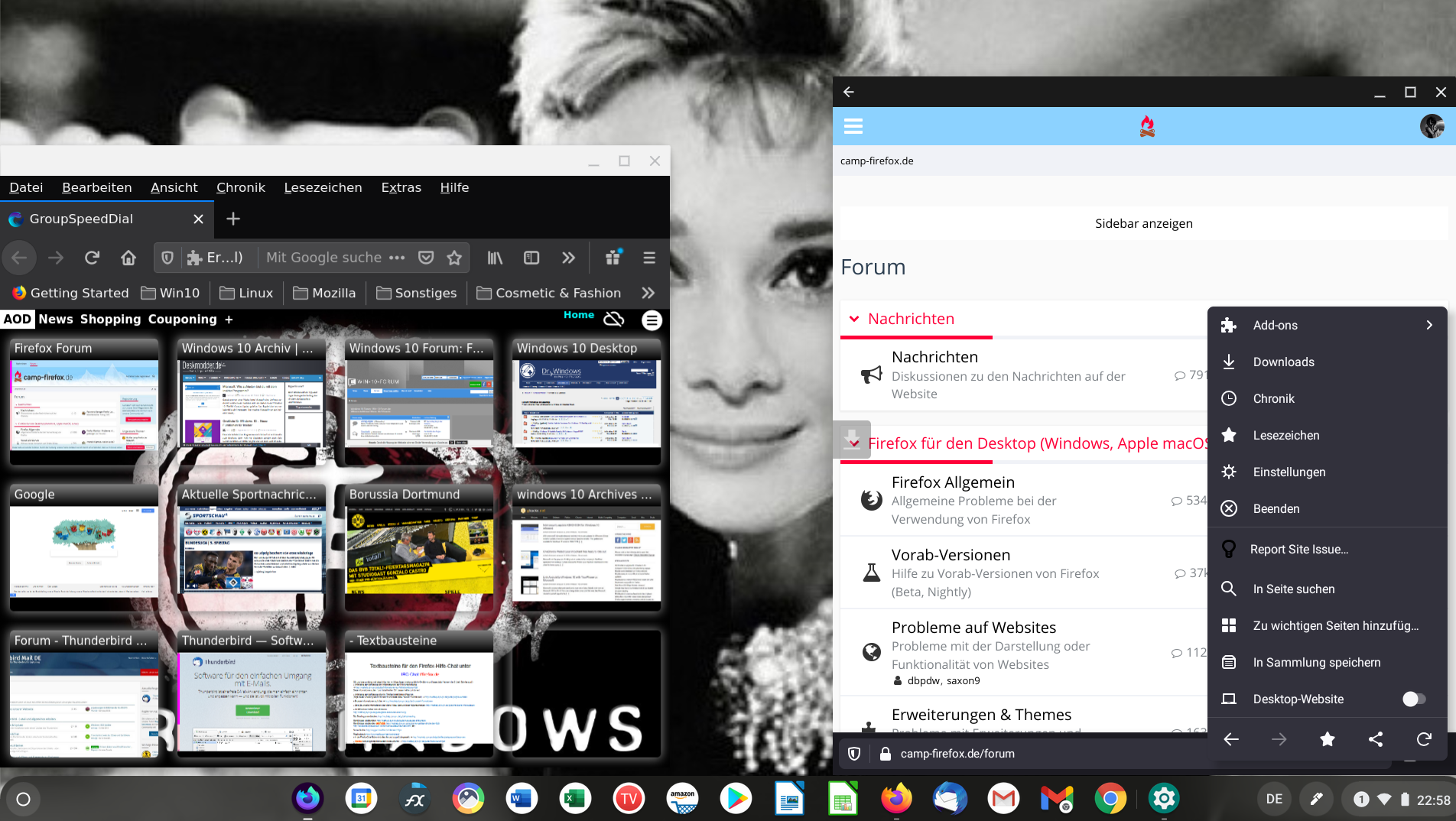Switch to the Shopping speed dial group
The height and width of the screenshot is (821, 1456).
(x=110, y=319)
